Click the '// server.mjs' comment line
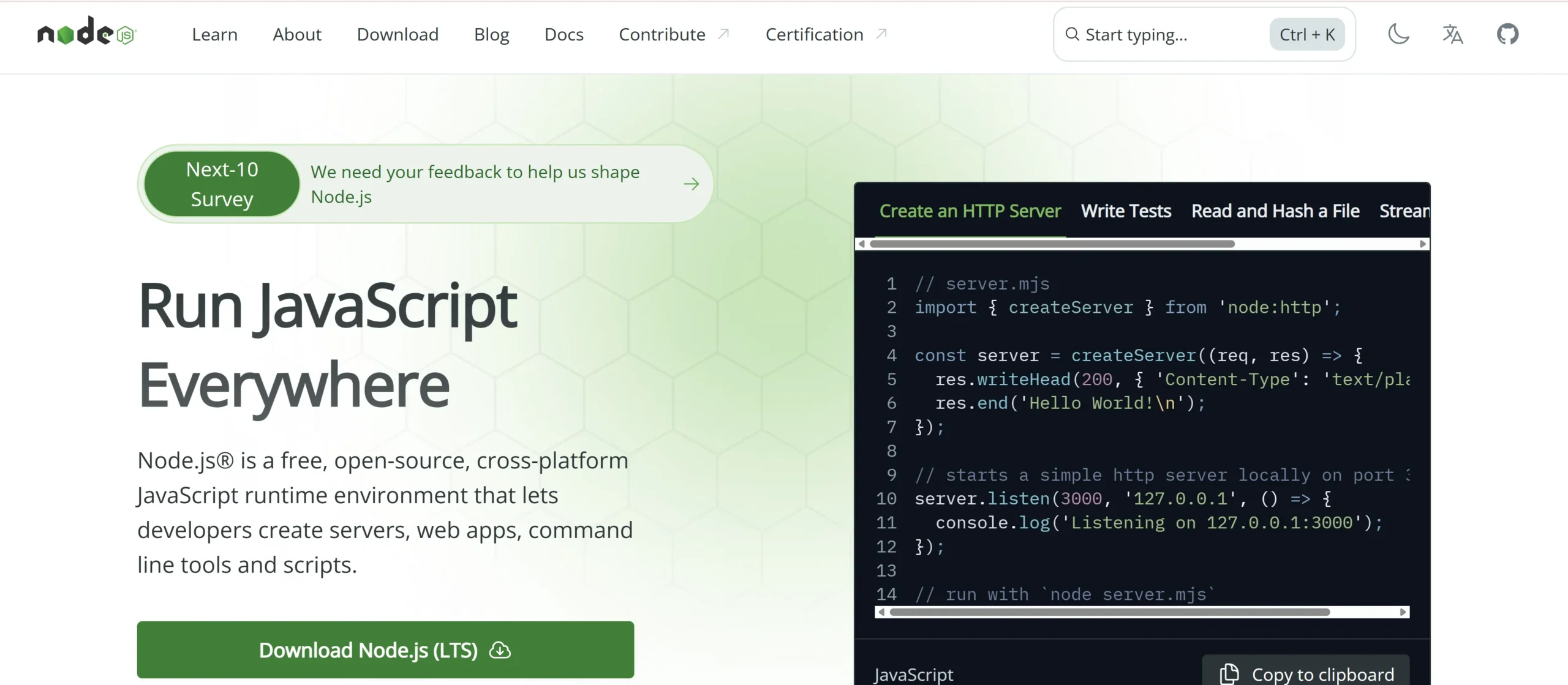1568x685 pixels. click(x=982, y=284)
